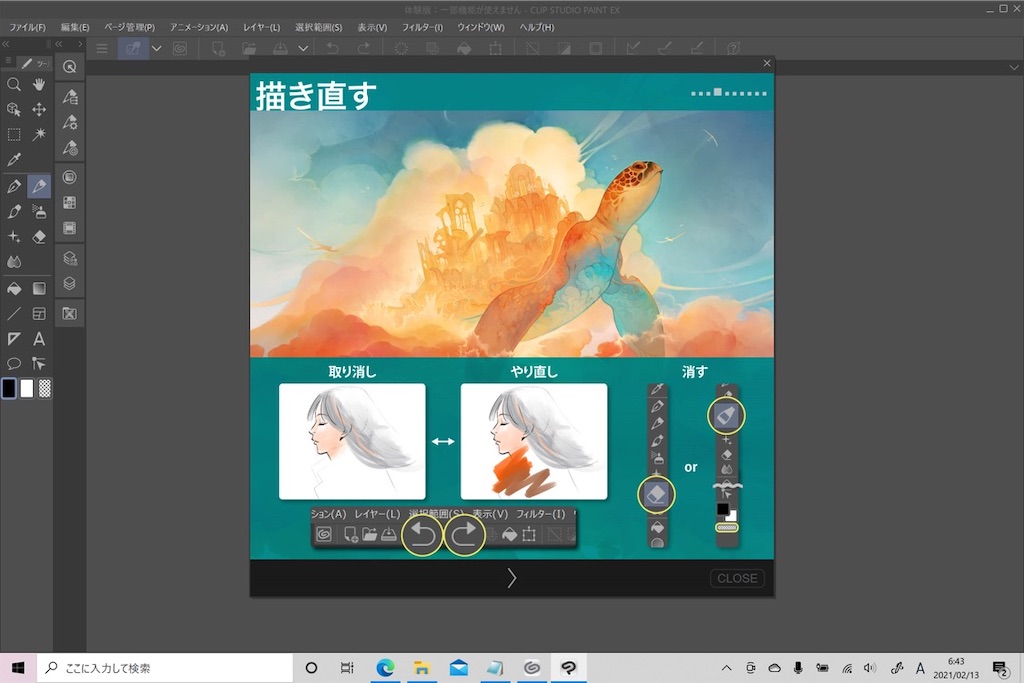Open Microsoft Edge from the taskbar
The height and width of the screenshot is (683, 1024).
385,668
